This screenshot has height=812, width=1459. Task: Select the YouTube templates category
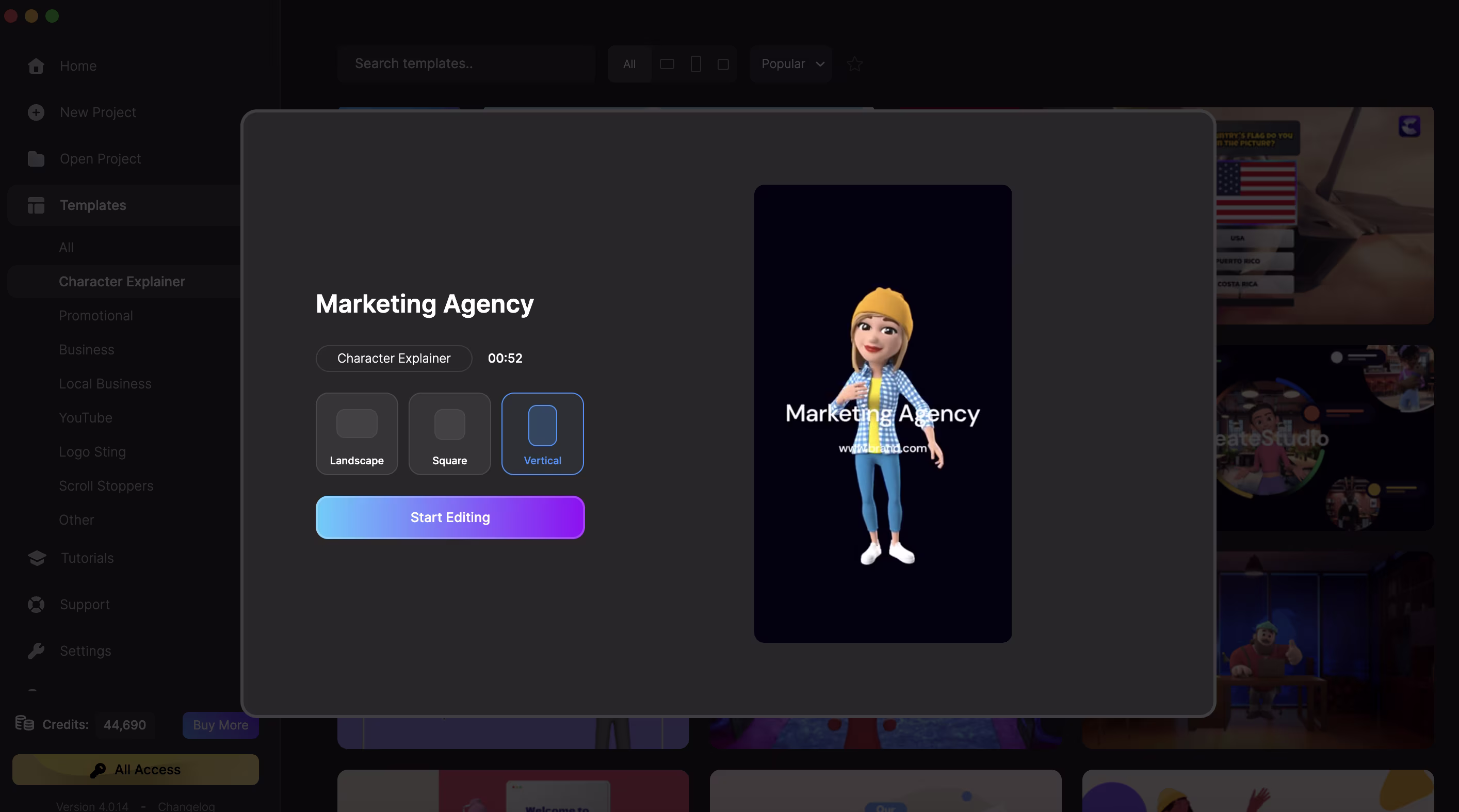[86, 418]
